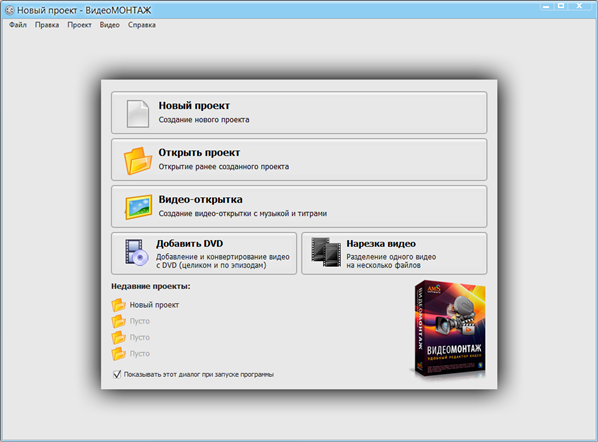Screen dimensions: 598x442
Task: Create a project with Новый проект button
Action: tap(299, 113)
